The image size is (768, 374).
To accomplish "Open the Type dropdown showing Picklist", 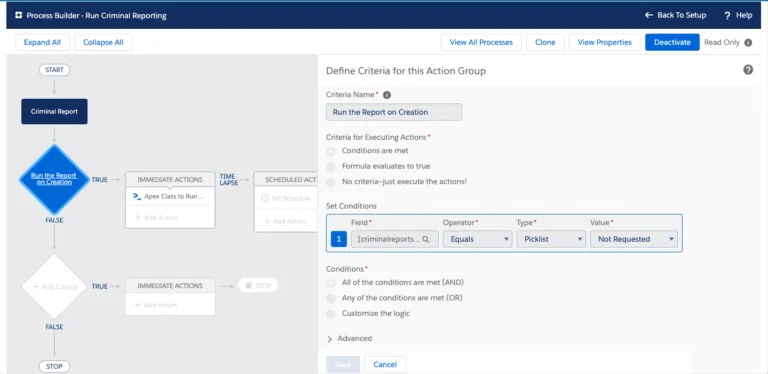I will tap(551, 239).
